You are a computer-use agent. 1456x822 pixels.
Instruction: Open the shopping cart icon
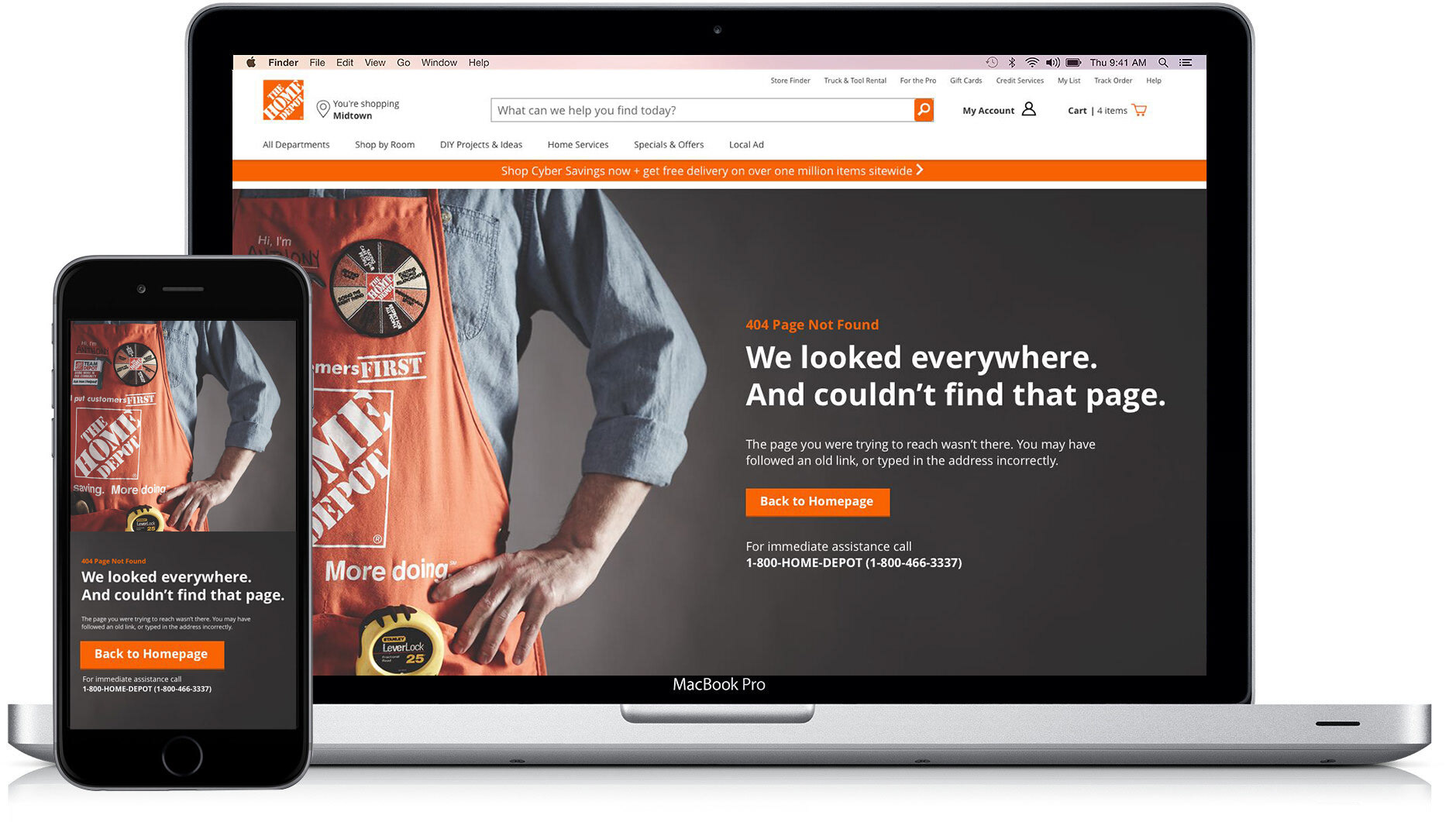point(1139,110)
